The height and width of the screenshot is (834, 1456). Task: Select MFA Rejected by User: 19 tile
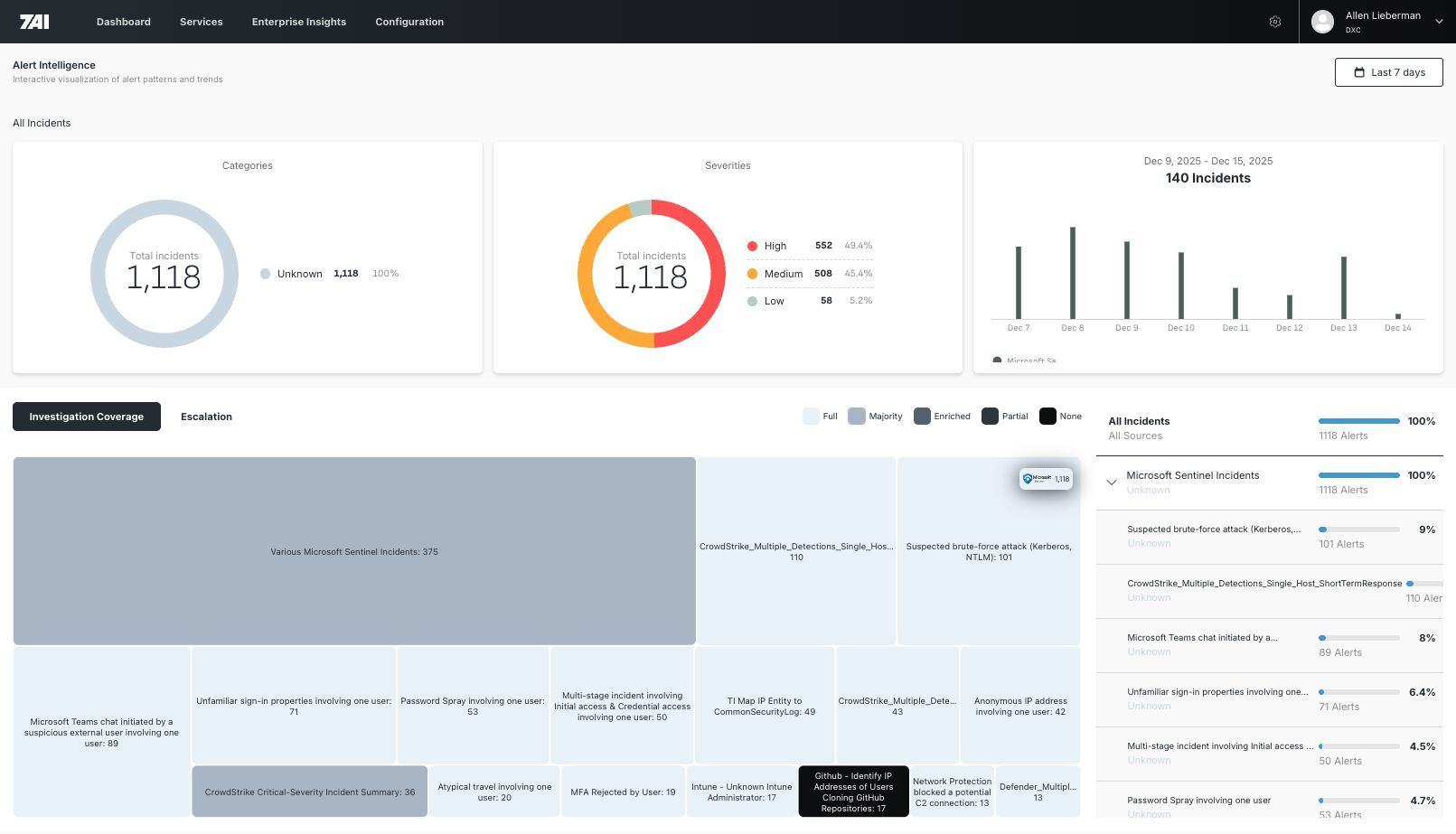coord(623,792)
